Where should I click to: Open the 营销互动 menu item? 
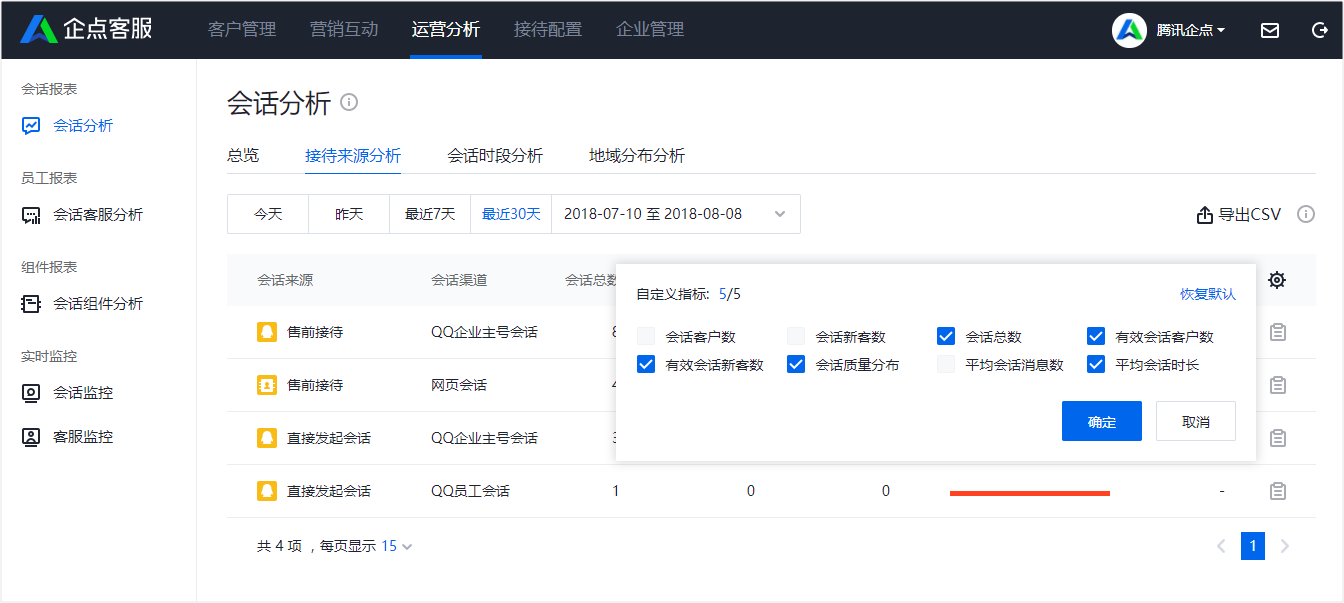(342, 29)
